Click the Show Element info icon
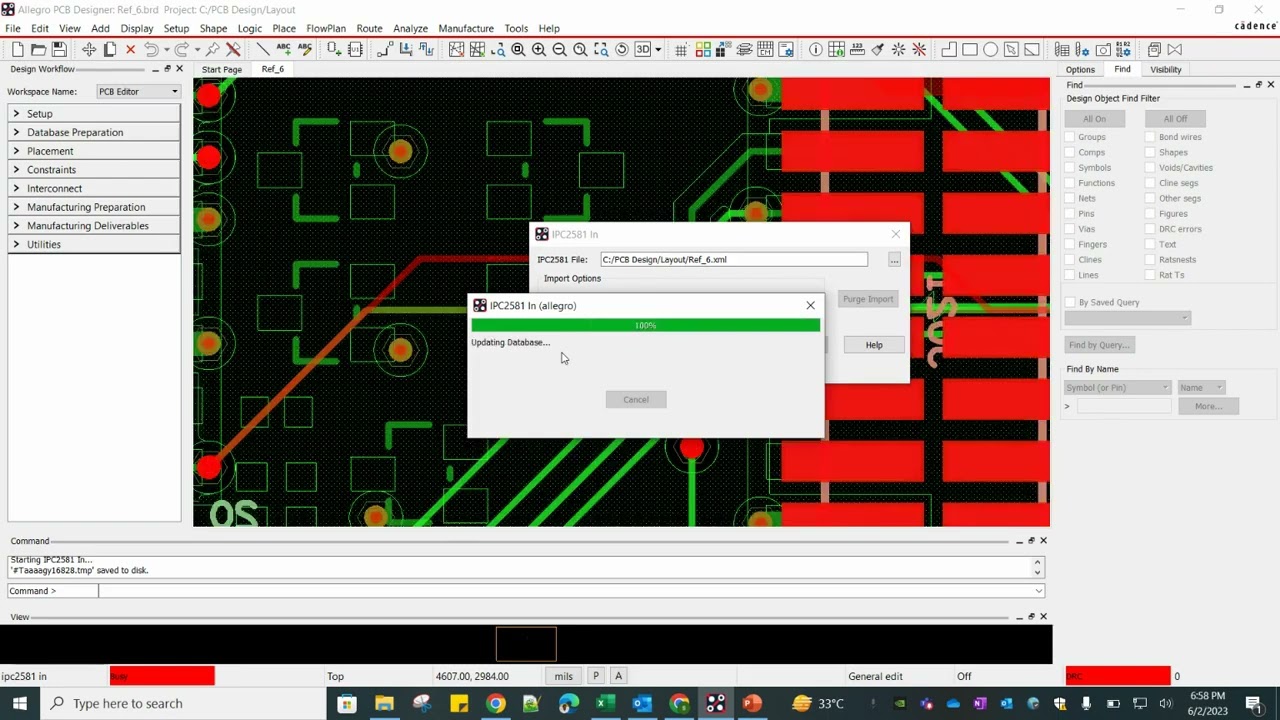 point(816,49)
